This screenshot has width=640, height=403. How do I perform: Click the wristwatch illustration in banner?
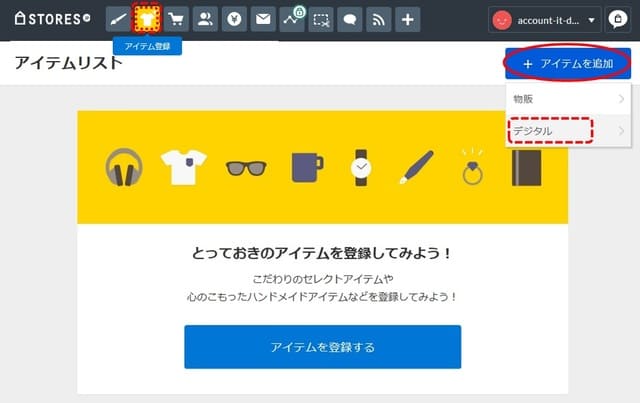click(x=361, y=167)
